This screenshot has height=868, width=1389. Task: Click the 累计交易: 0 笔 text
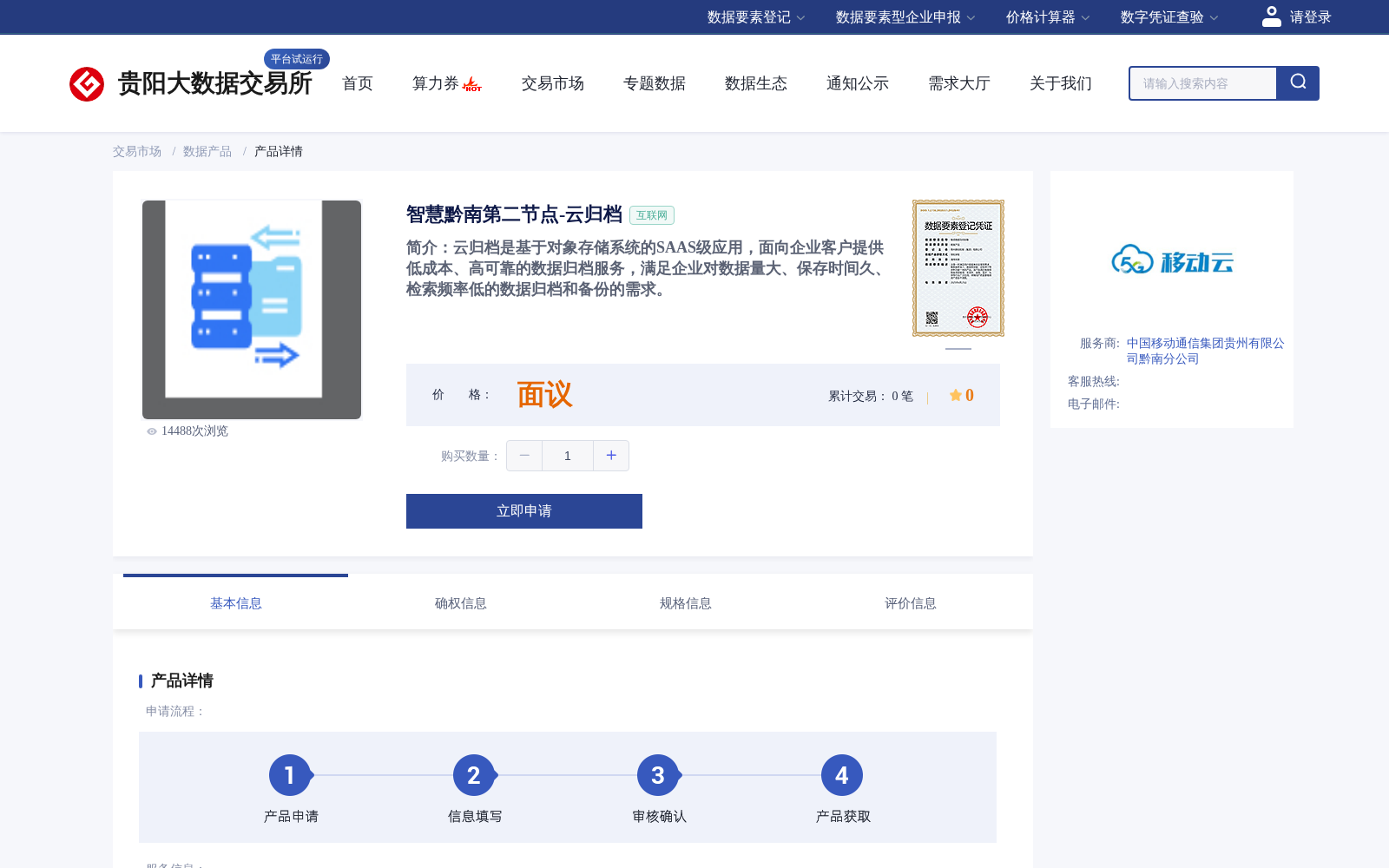click(x=871, y=397)
